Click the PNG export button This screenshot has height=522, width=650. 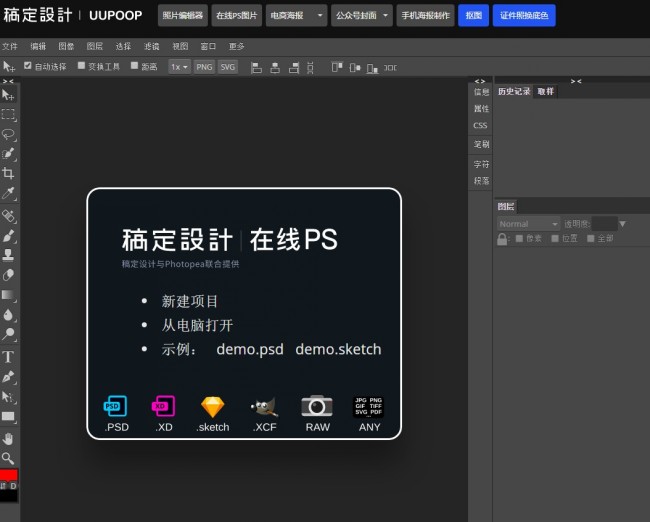(204, 67)
